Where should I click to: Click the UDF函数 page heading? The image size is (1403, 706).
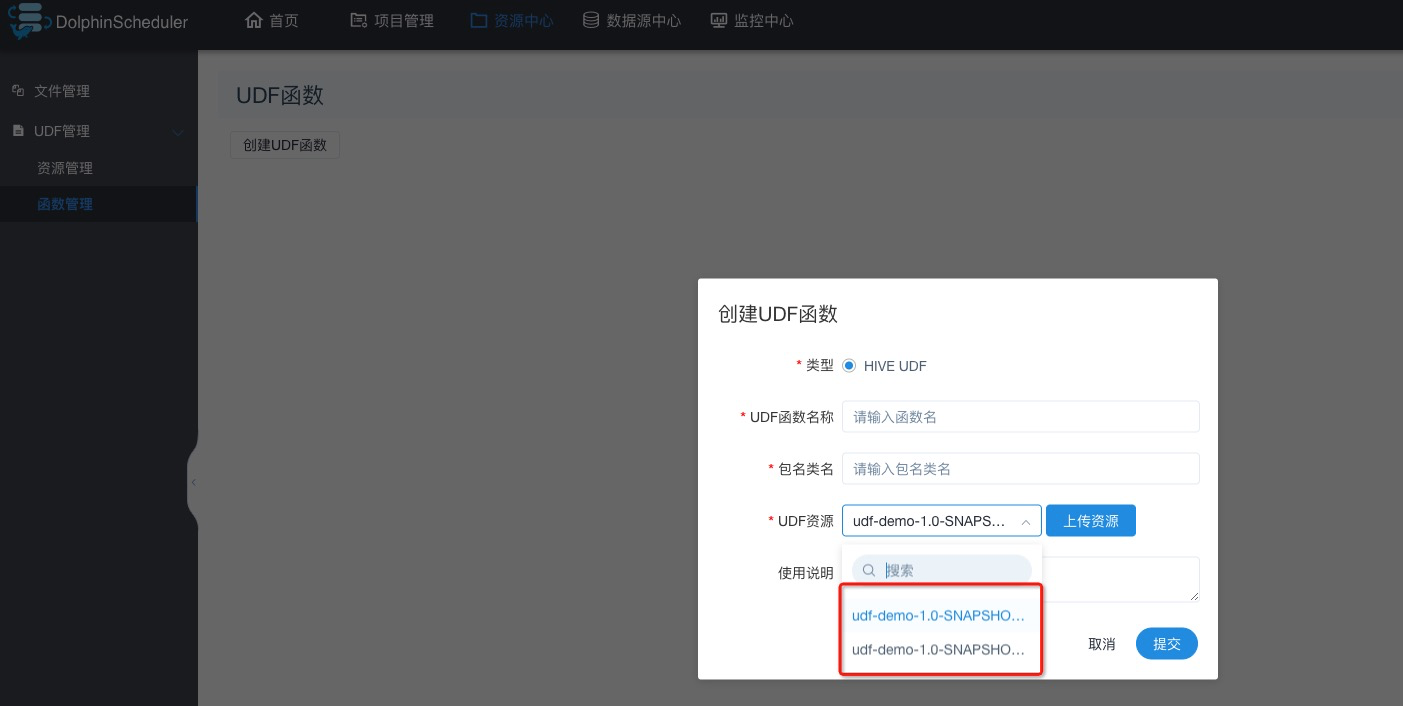[x=280, y=96]
